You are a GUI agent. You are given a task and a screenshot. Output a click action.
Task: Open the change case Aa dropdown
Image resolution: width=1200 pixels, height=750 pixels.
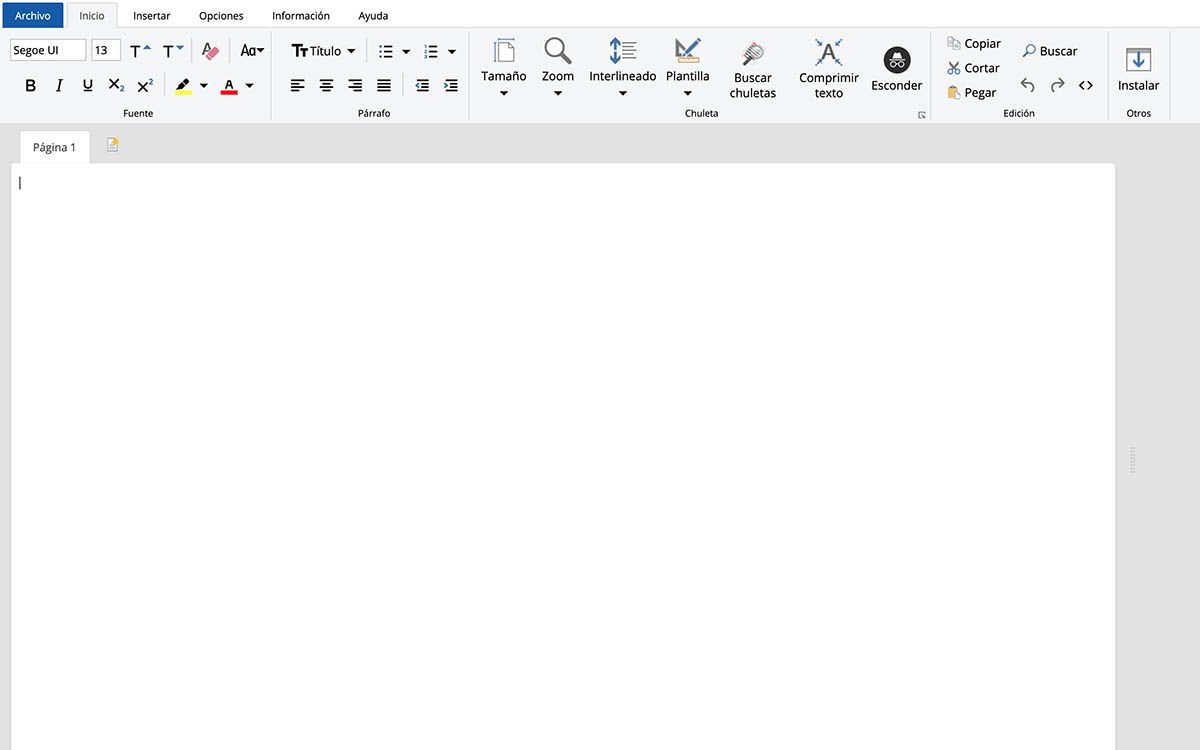coord(252,50)
